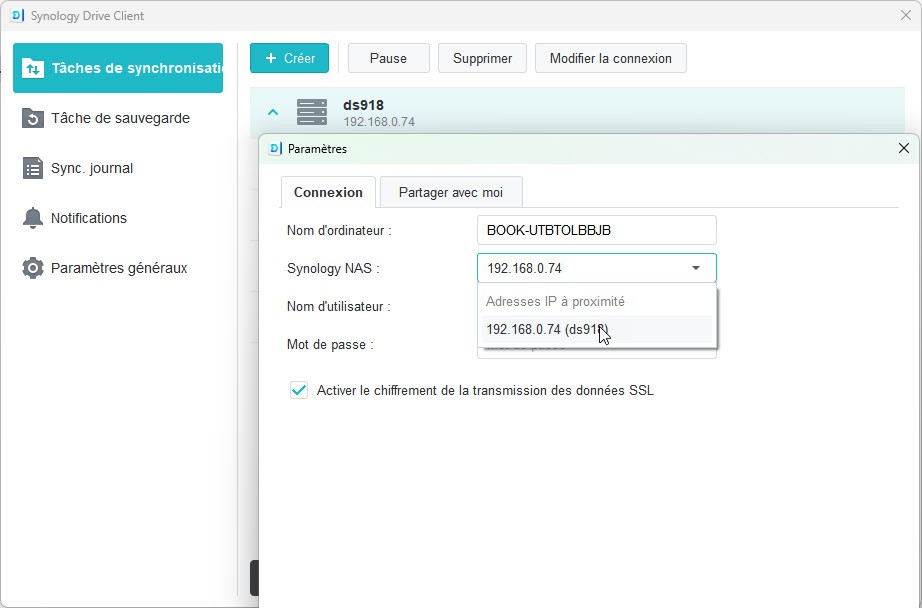This screenshot has width=922, height=608.
Task: Click the backup task icon
Action: (x=33, y=118)
